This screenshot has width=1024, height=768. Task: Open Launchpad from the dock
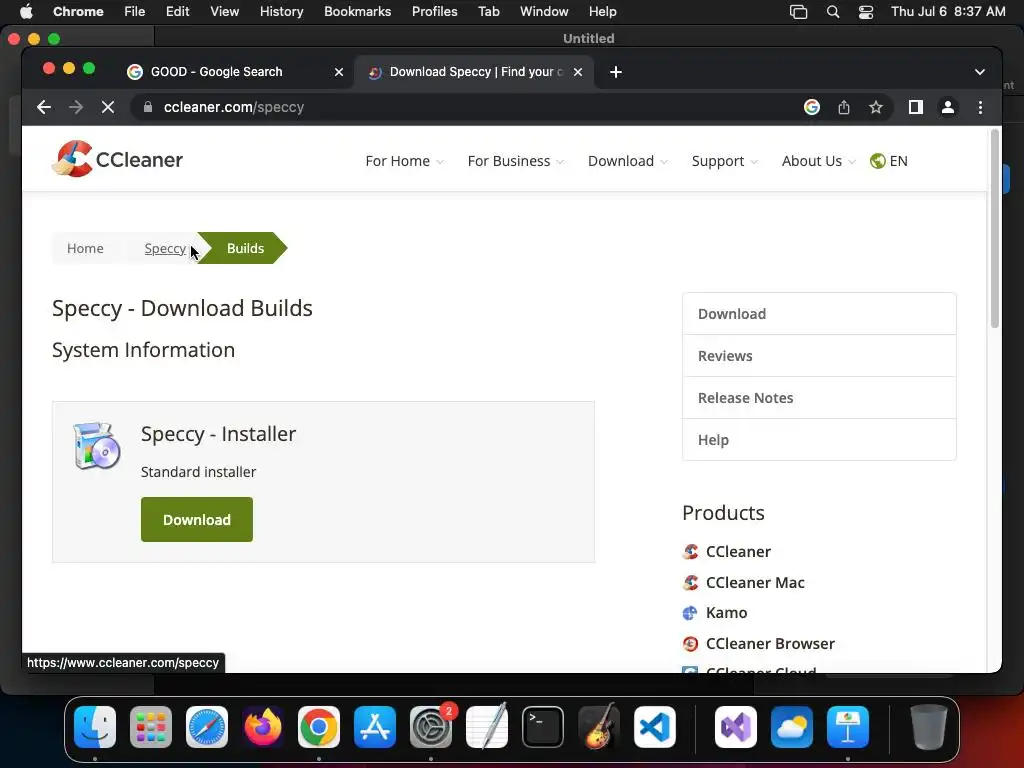151,727
